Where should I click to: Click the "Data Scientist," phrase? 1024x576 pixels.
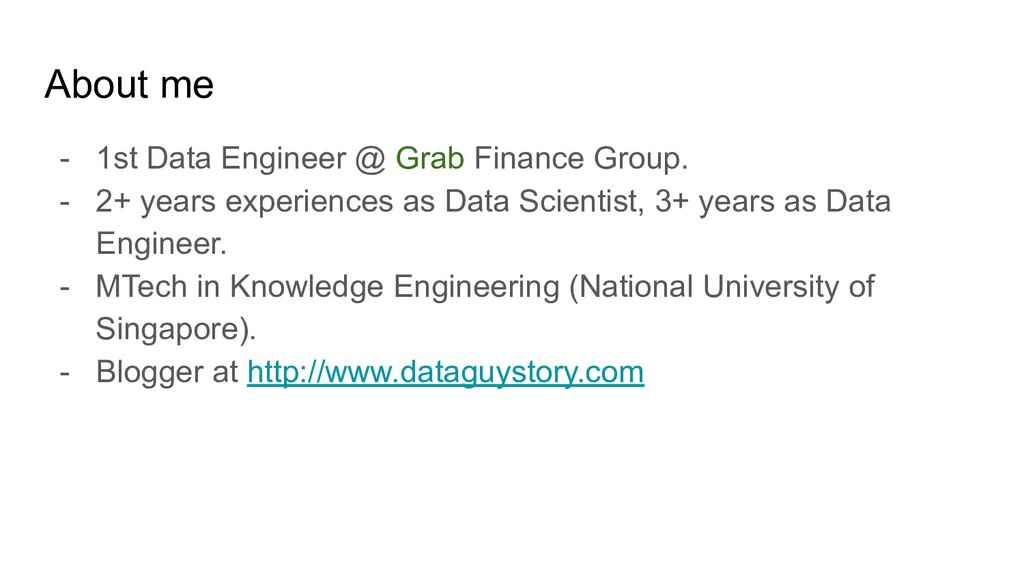pyautogui.click(x=545, y=201)
